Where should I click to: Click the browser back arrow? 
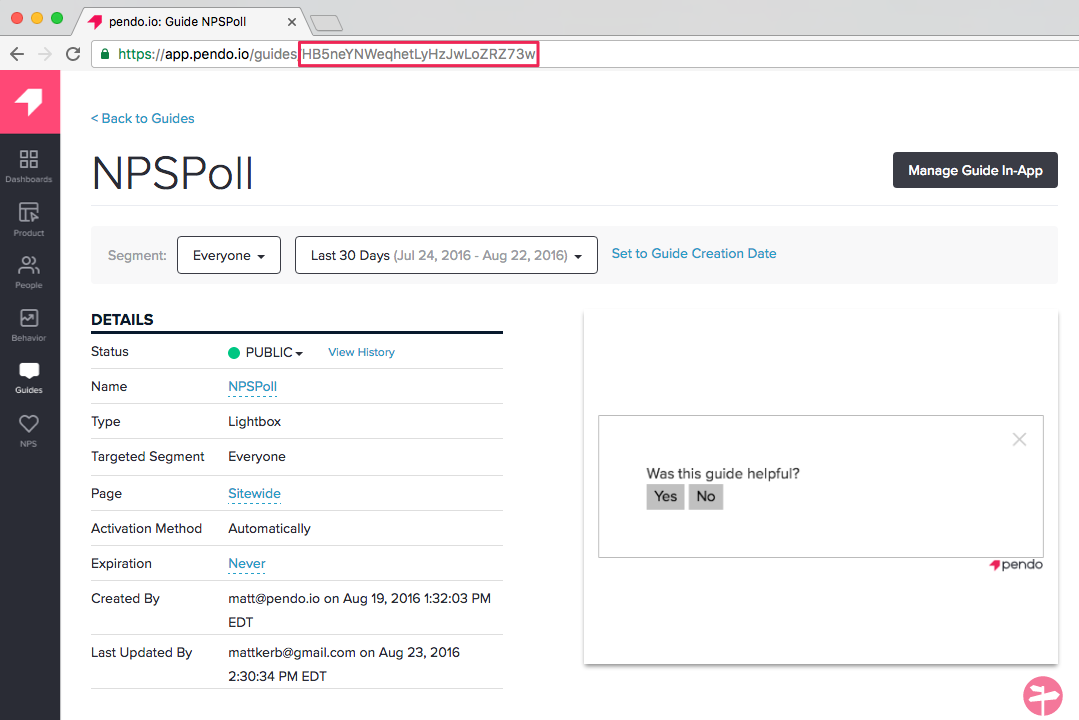17,54
